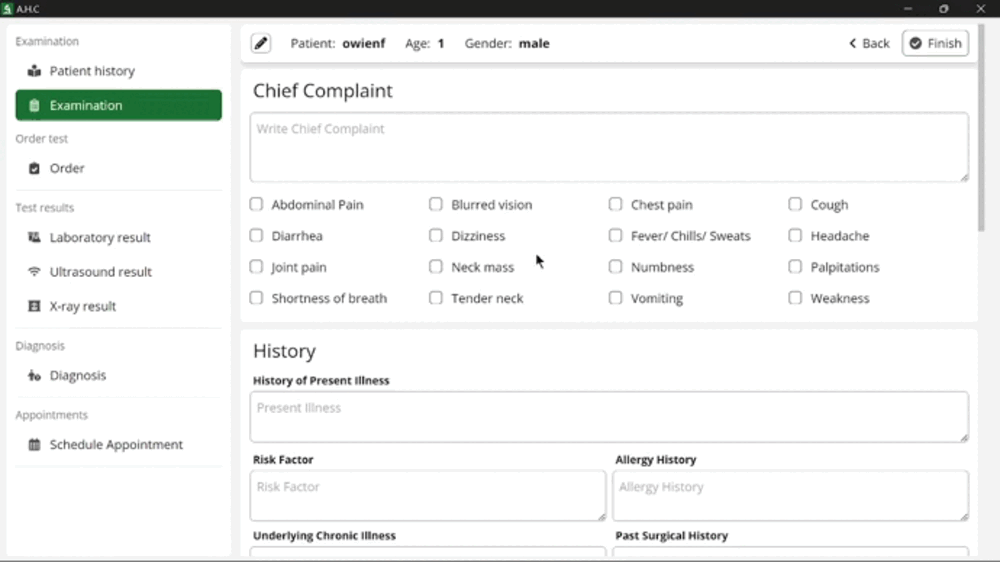
Task: Open Patient history from sidebar icon
Action: click(x=35, y=71)
